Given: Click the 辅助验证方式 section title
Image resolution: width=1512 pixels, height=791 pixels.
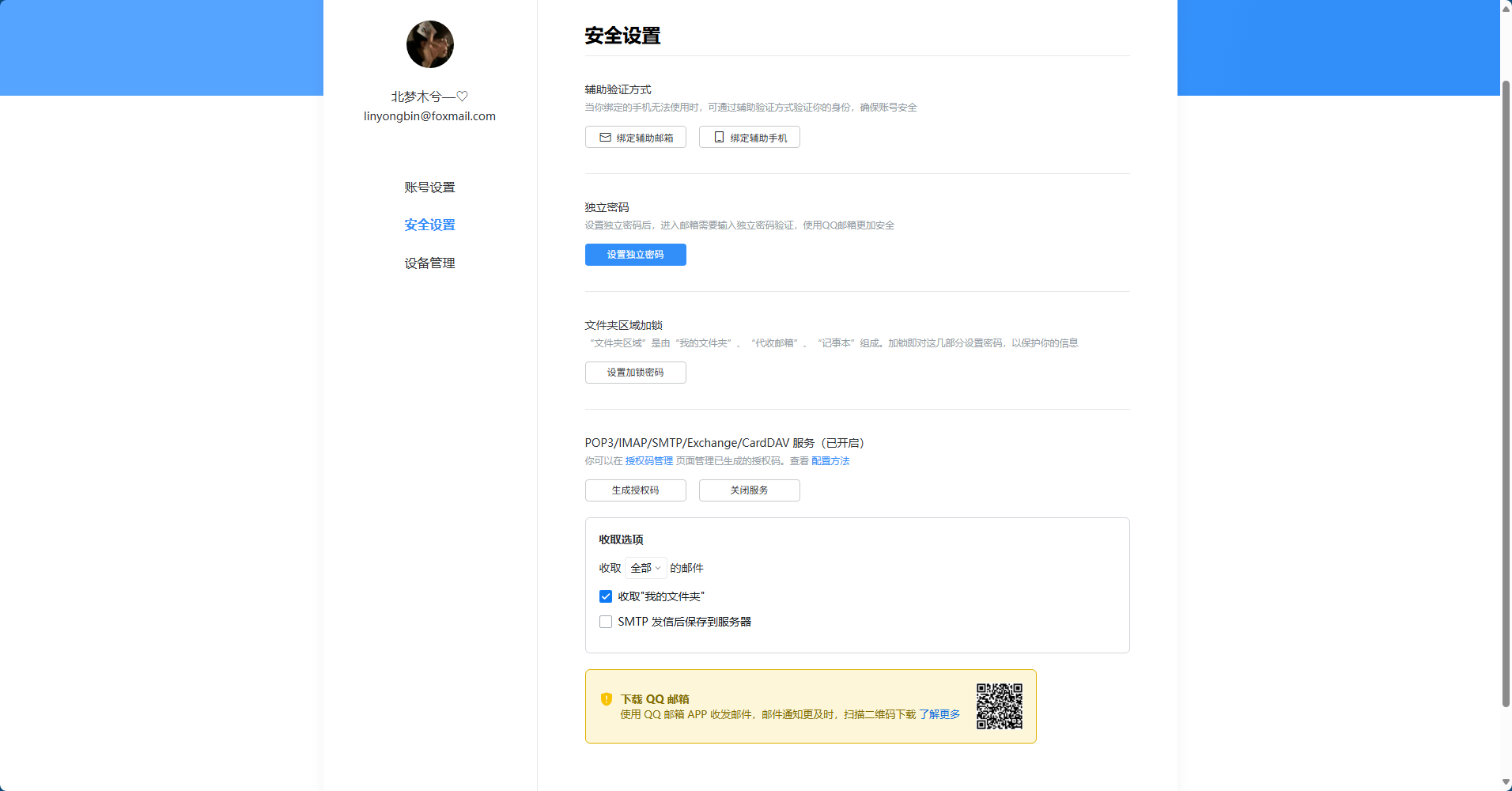Looking at the screenshot, I should pos(618,89).
